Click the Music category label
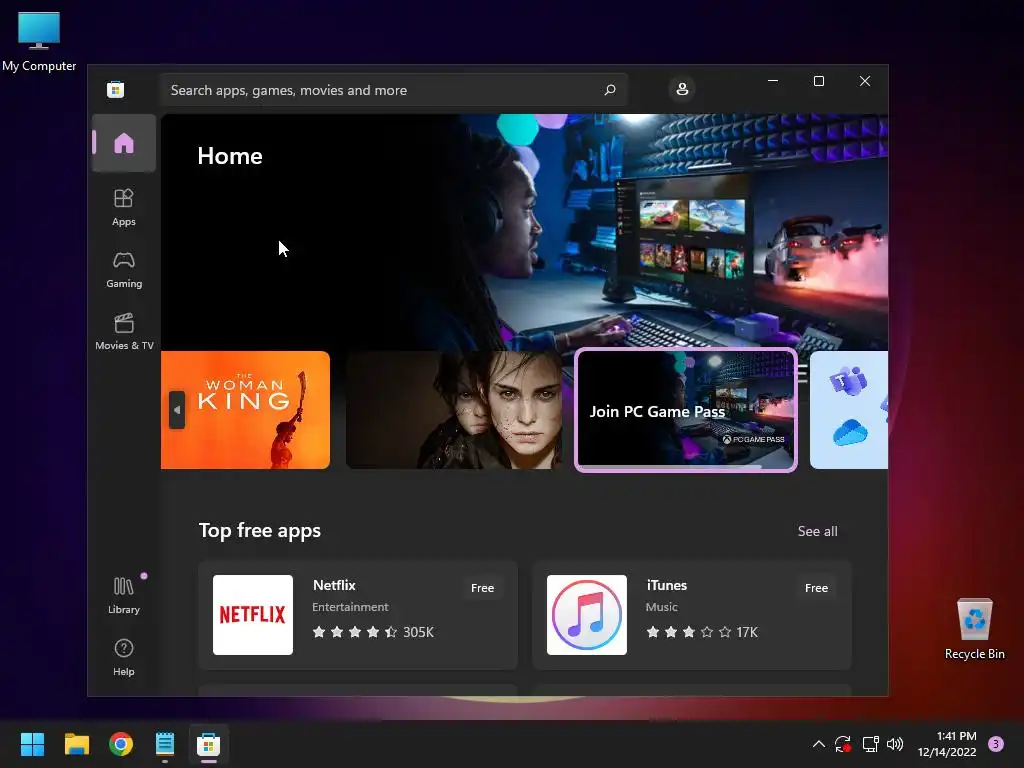The width and height of the screenshot is (1024, 768). pos(662,607)
